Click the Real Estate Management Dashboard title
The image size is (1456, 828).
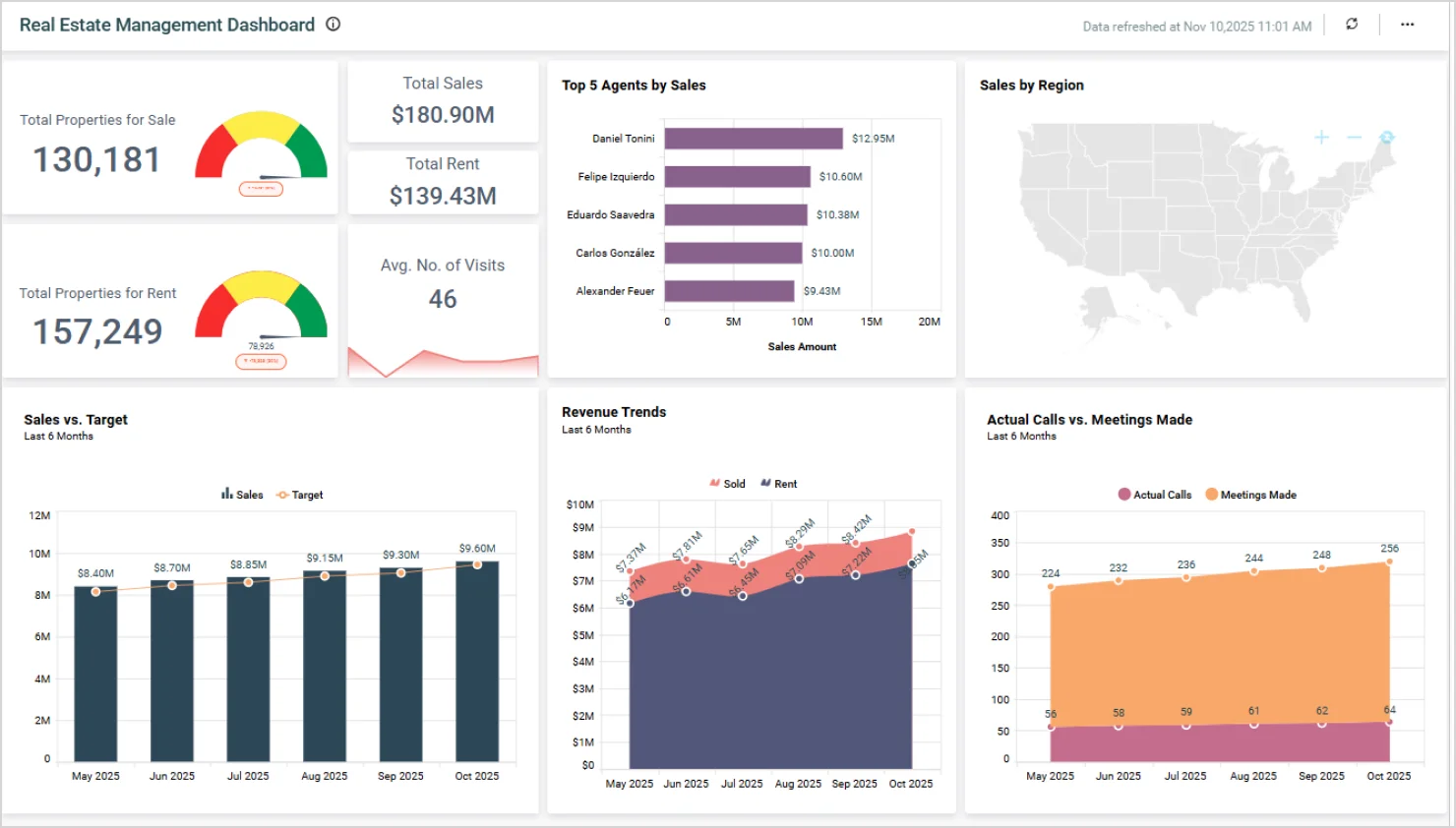(x=167, y=25)
